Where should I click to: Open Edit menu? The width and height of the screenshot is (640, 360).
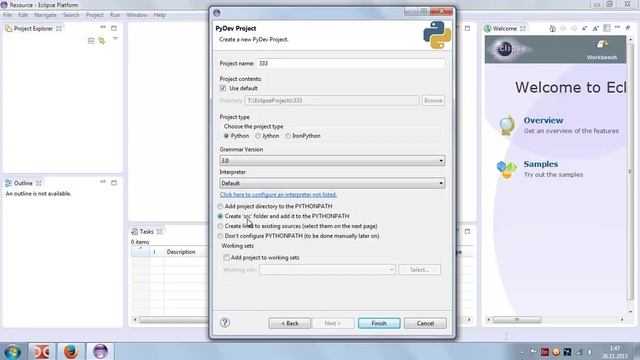(23, 15)
